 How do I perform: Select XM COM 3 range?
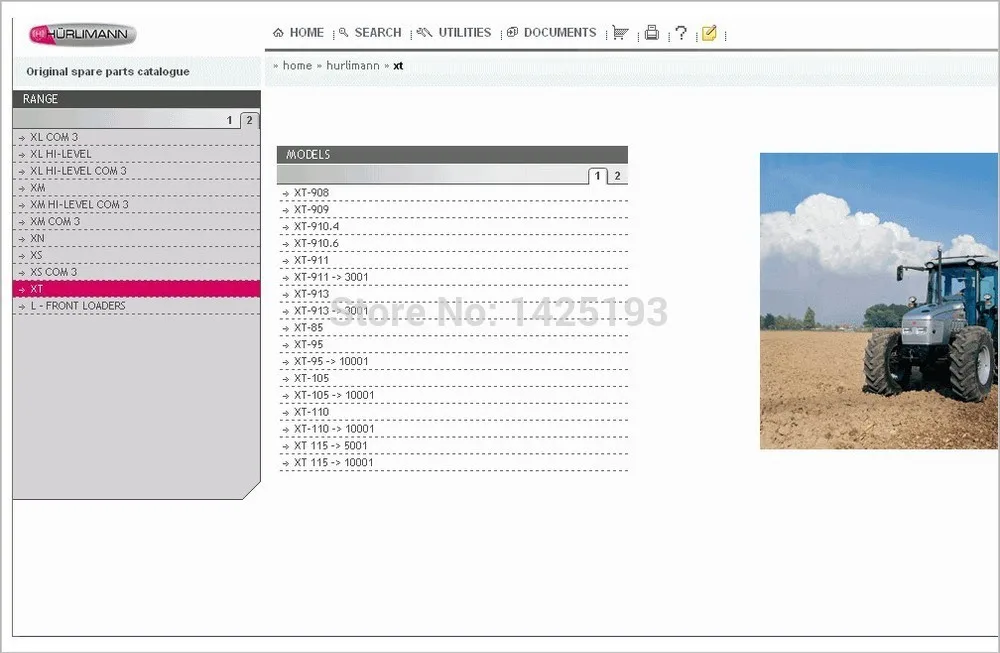click(136, 221)
